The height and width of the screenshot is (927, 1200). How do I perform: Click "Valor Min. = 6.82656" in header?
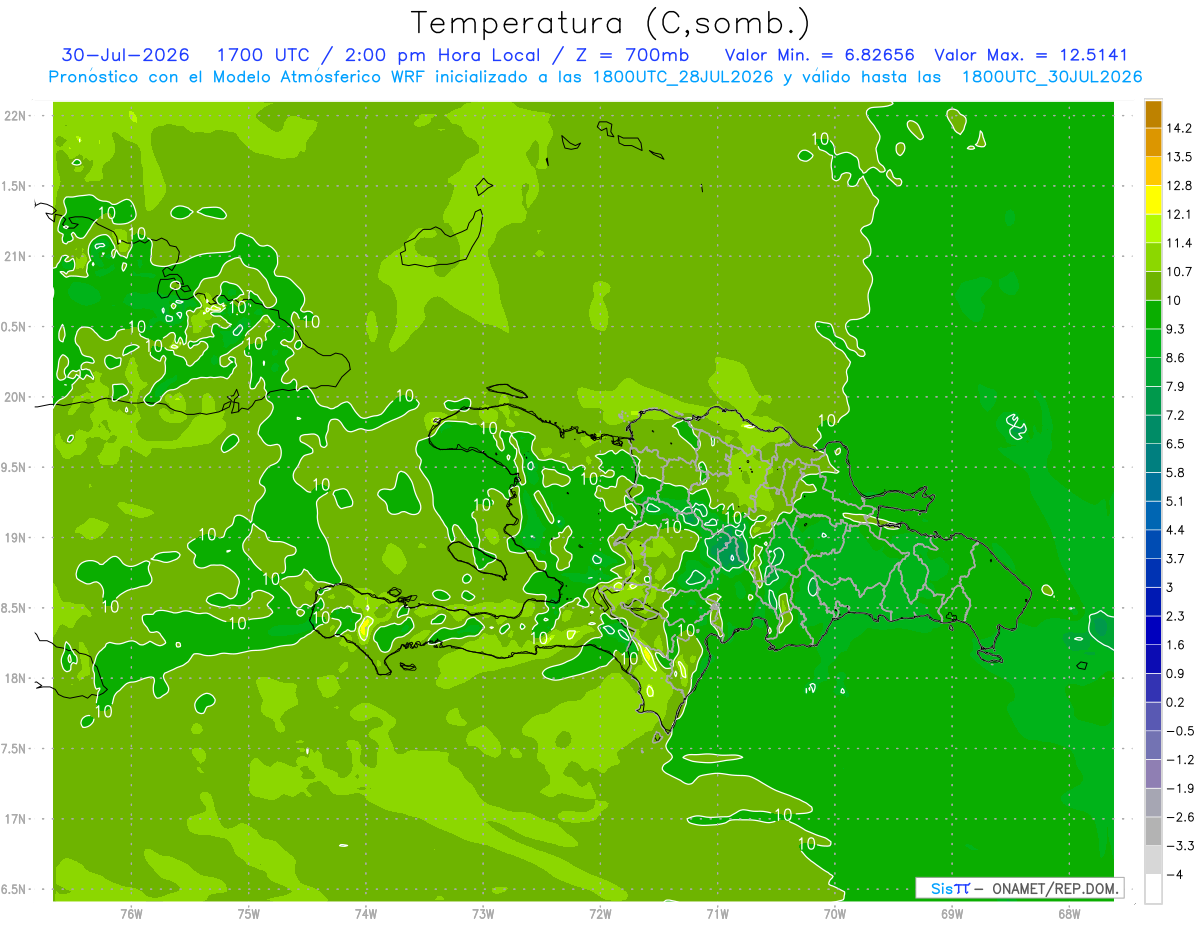click(819, 55)
